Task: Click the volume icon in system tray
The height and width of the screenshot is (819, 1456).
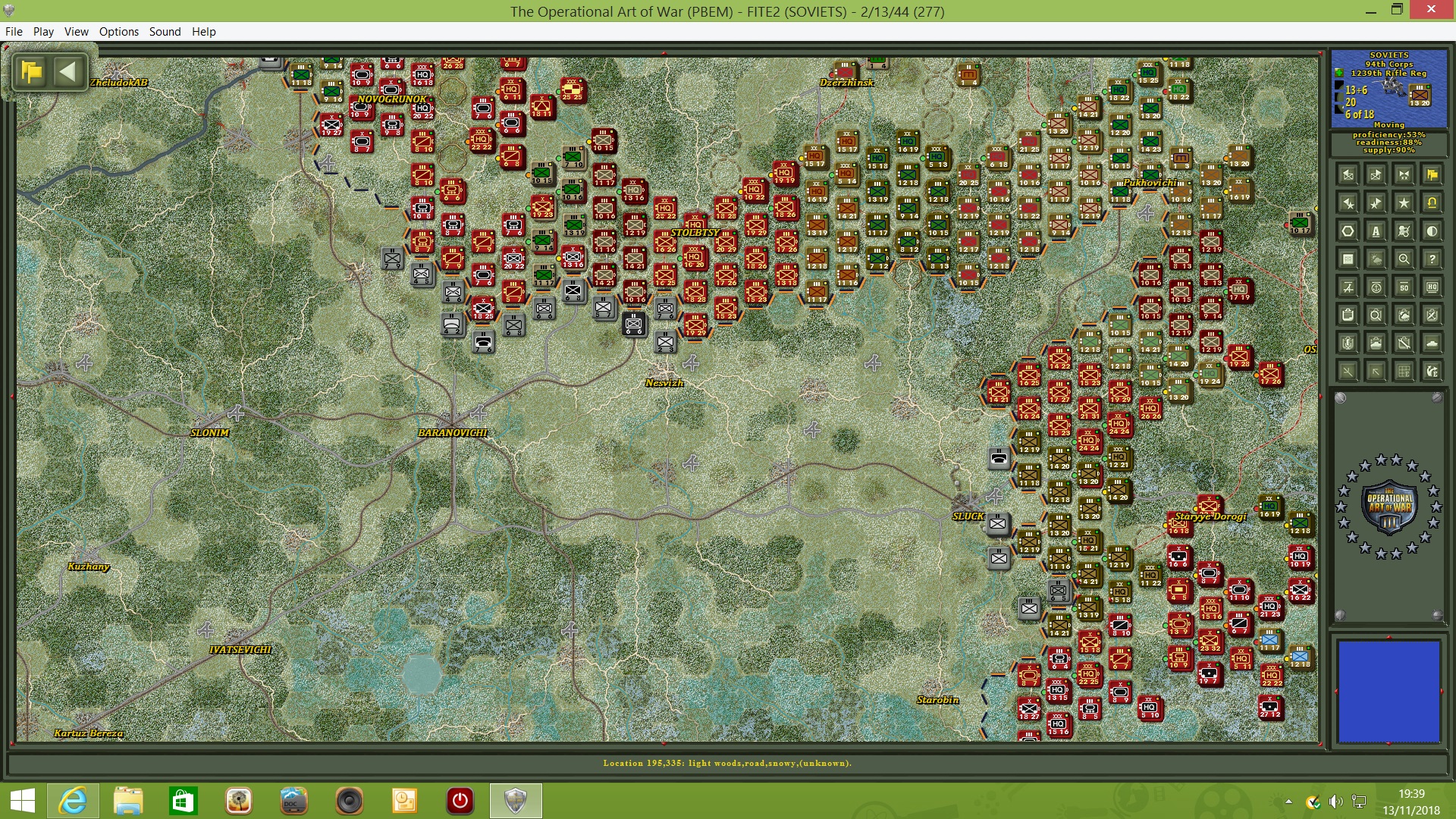Action: (x=1336, y=802)
